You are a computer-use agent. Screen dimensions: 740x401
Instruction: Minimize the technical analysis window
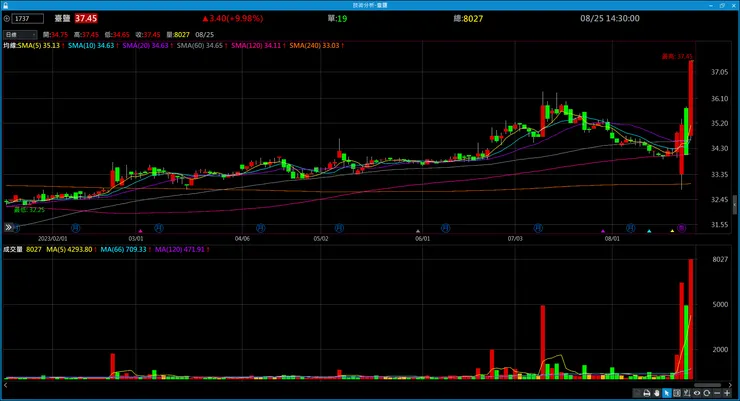(x=711, y=5)
